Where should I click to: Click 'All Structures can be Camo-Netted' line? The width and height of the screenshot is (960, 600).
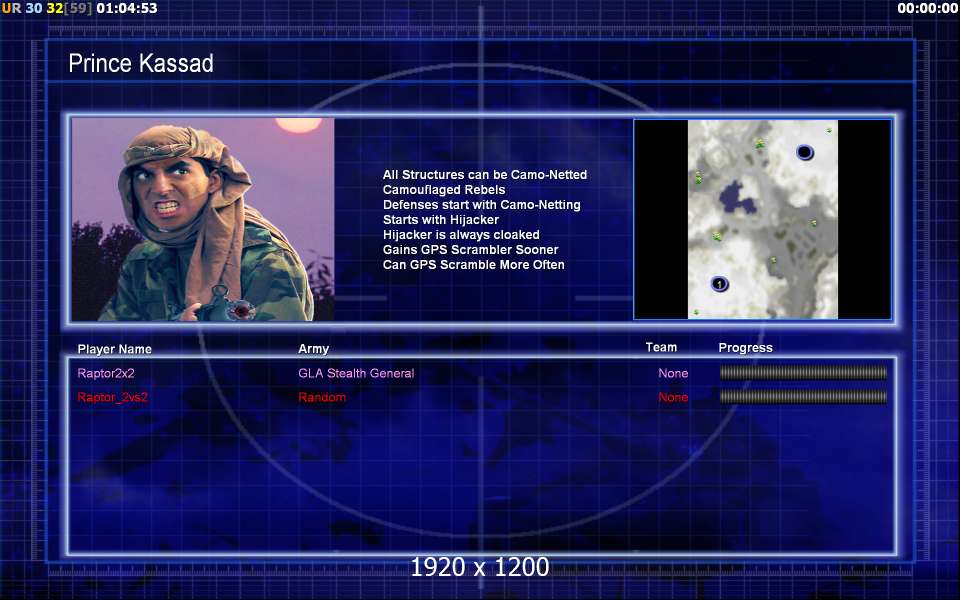(485, 174)
